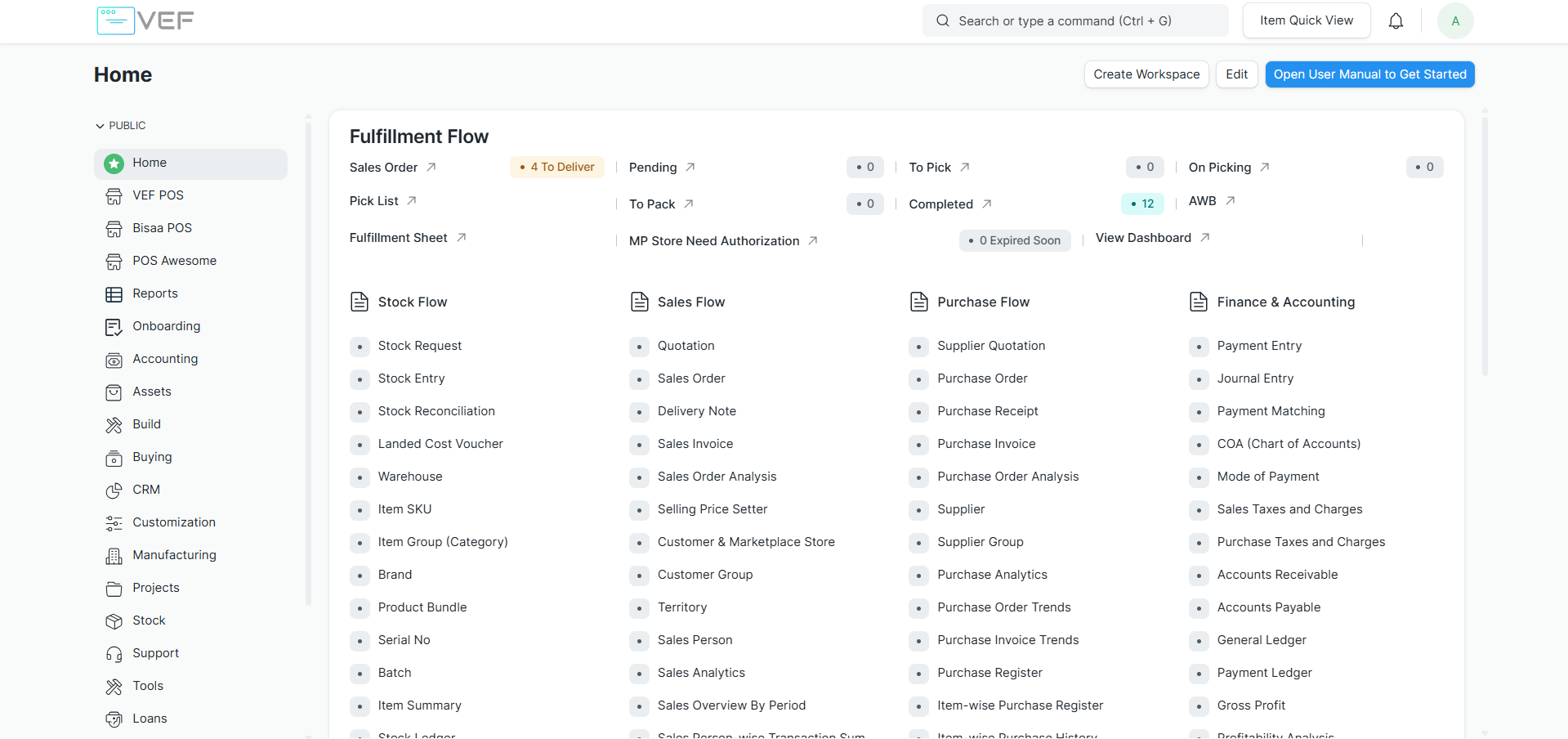Open the Stock Reconciliation link
Image resolution: width=1568 pixels, height=739 pixels.
click(x=436, y=411)
